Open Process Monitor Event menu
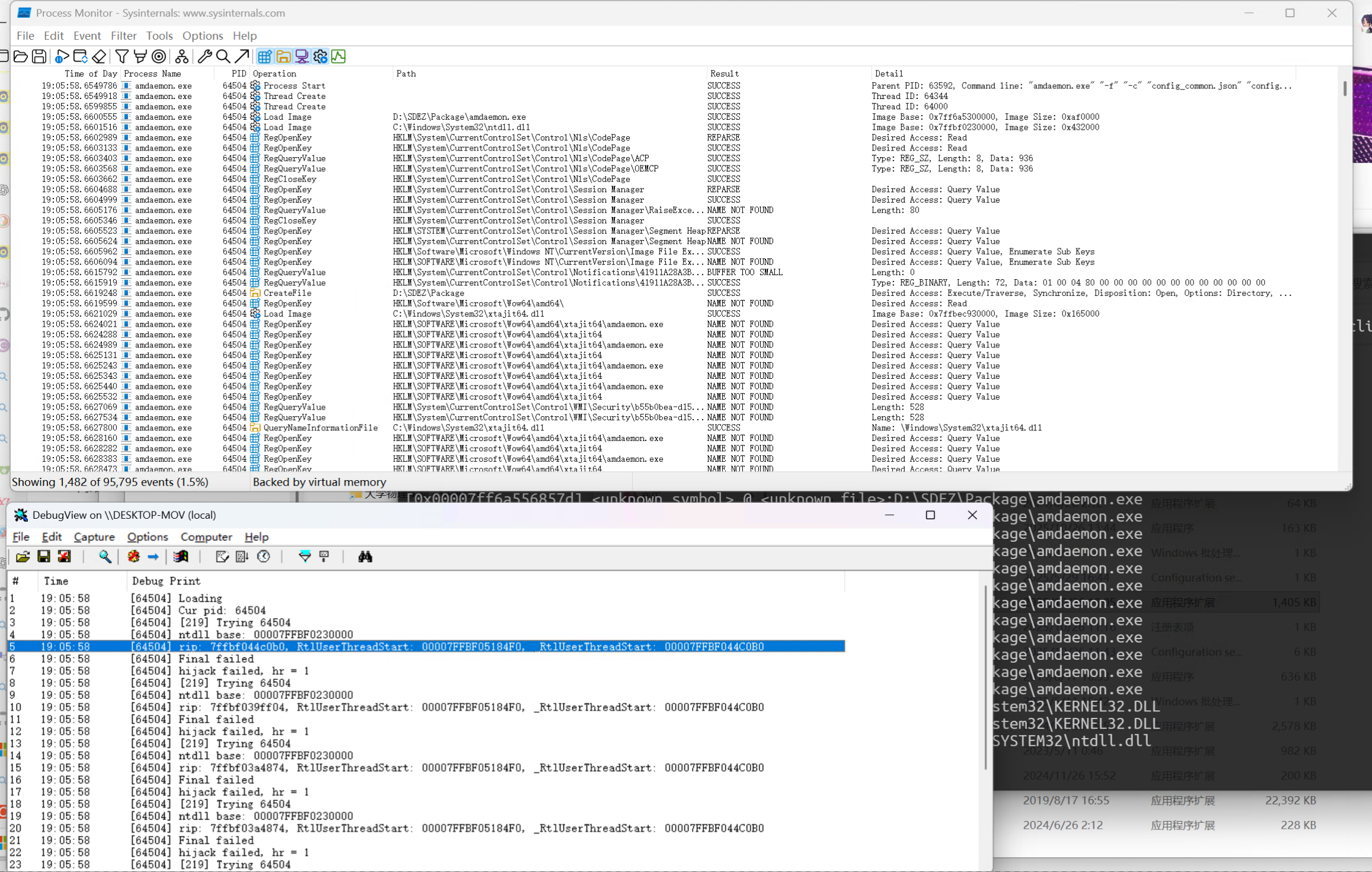 [x=87, y=36]
